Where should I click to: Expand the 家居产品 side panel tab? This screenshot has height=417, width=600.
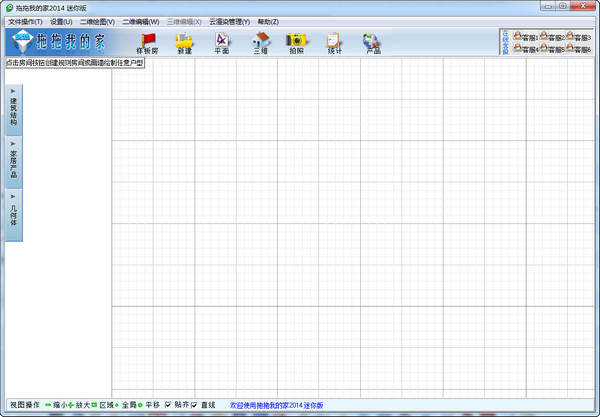14,162
